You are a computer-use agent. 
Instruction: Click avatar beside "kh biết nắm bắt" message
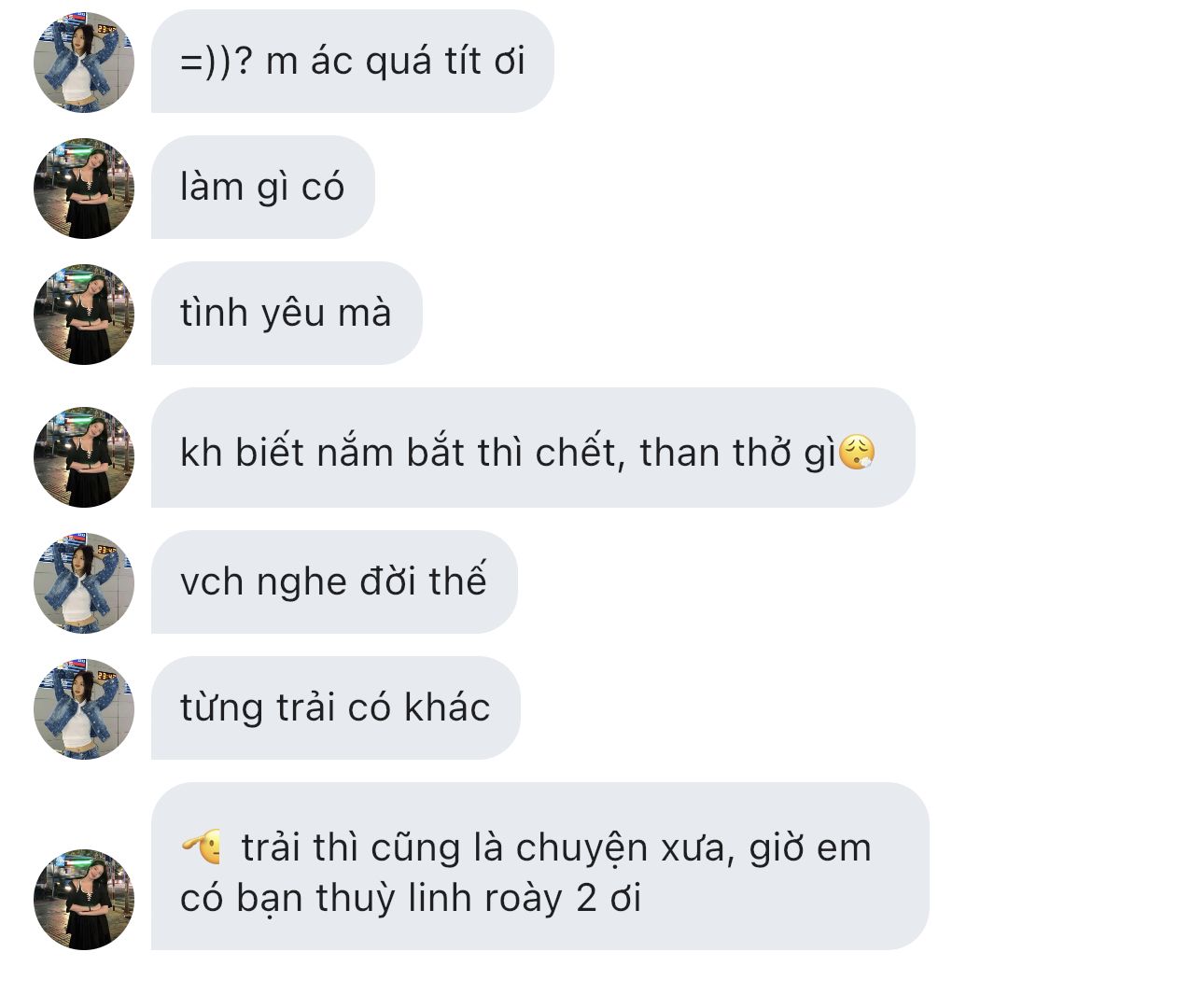pyautogui.click(x=84, y=456)
